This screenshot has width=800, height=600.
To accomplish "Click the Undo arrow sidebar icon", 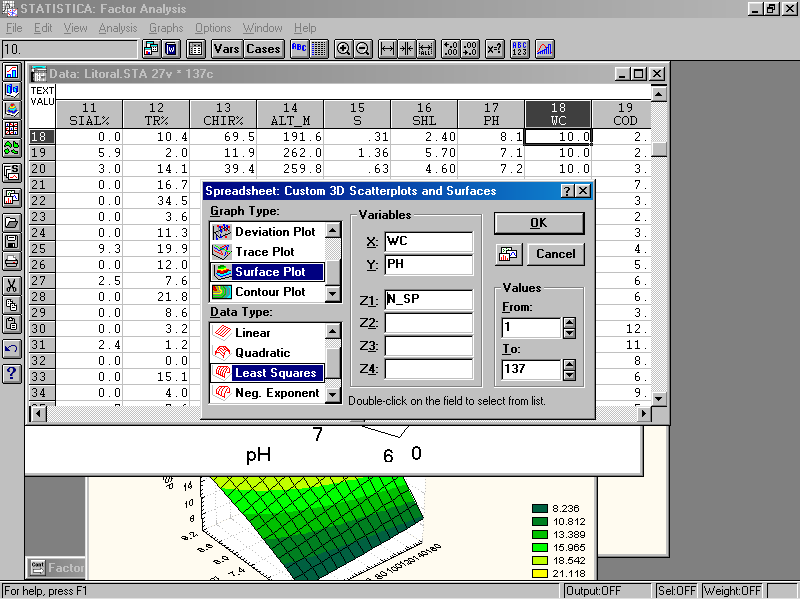I will (x=12, y=349).
